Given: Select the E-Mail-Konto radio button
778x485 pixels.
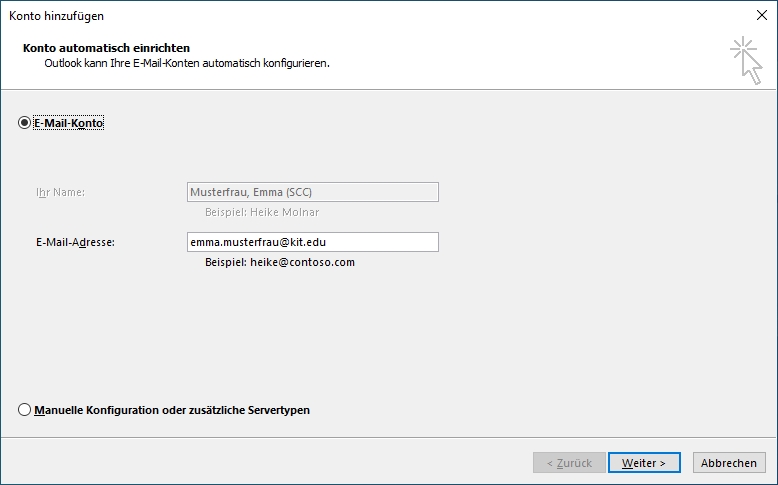Looking at the screenshot, I should tap(24, 123).
